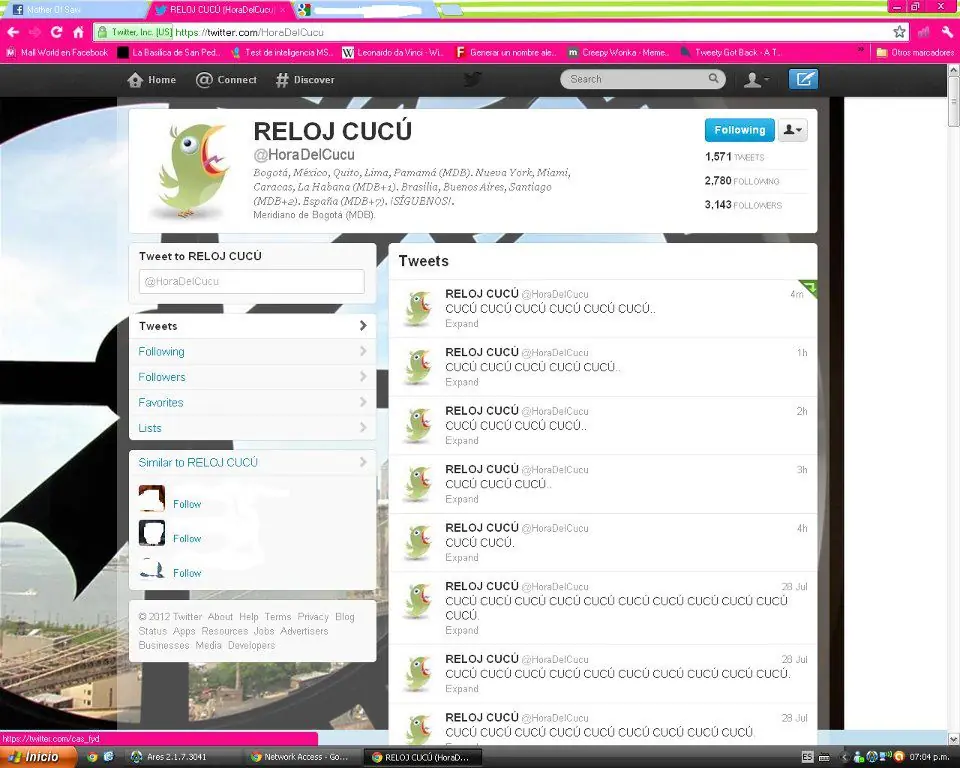Click the RELOJ CUCÚ profile avatar
This screenshot has height=768, width=960.
(190, 170)
